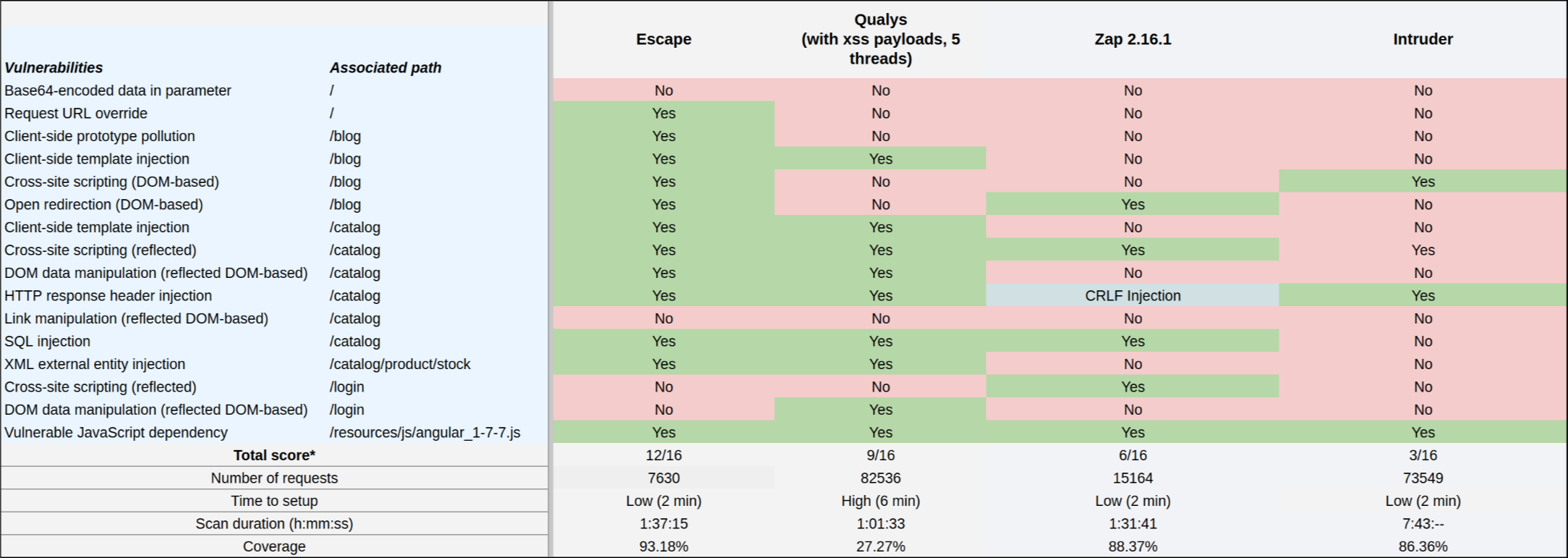Screen dimensions: 1568x558
Task: Click the Zap coverage 88.37% cell
Action: coord(1133,546)
